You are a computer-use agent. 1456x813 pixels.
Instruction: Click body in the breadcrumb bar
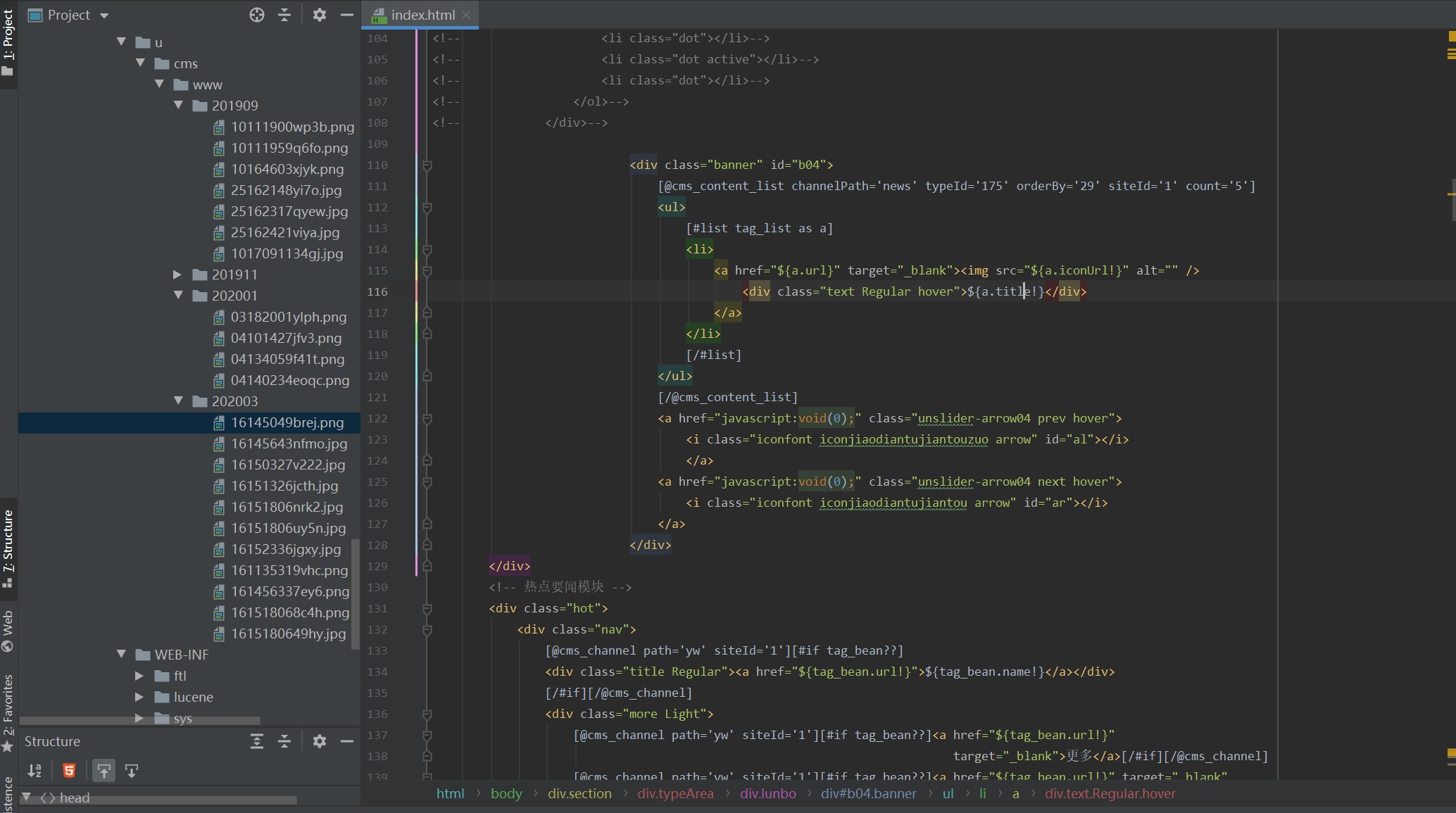[506, 793]
